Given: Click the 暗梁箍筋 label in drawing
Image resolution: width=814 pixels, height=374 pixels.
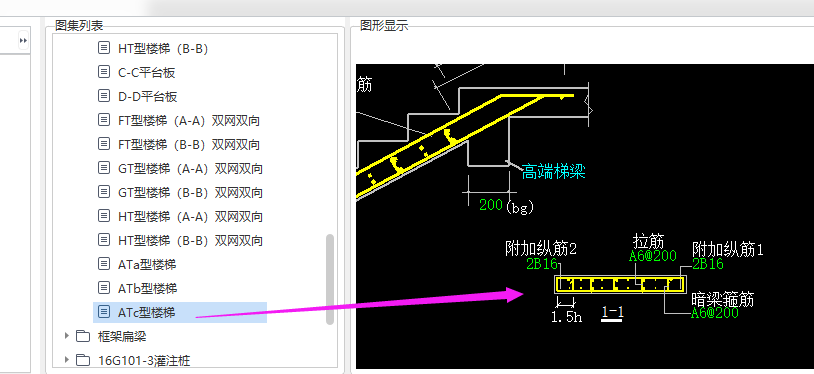Looking at the screenshot, I should point(723,299).
